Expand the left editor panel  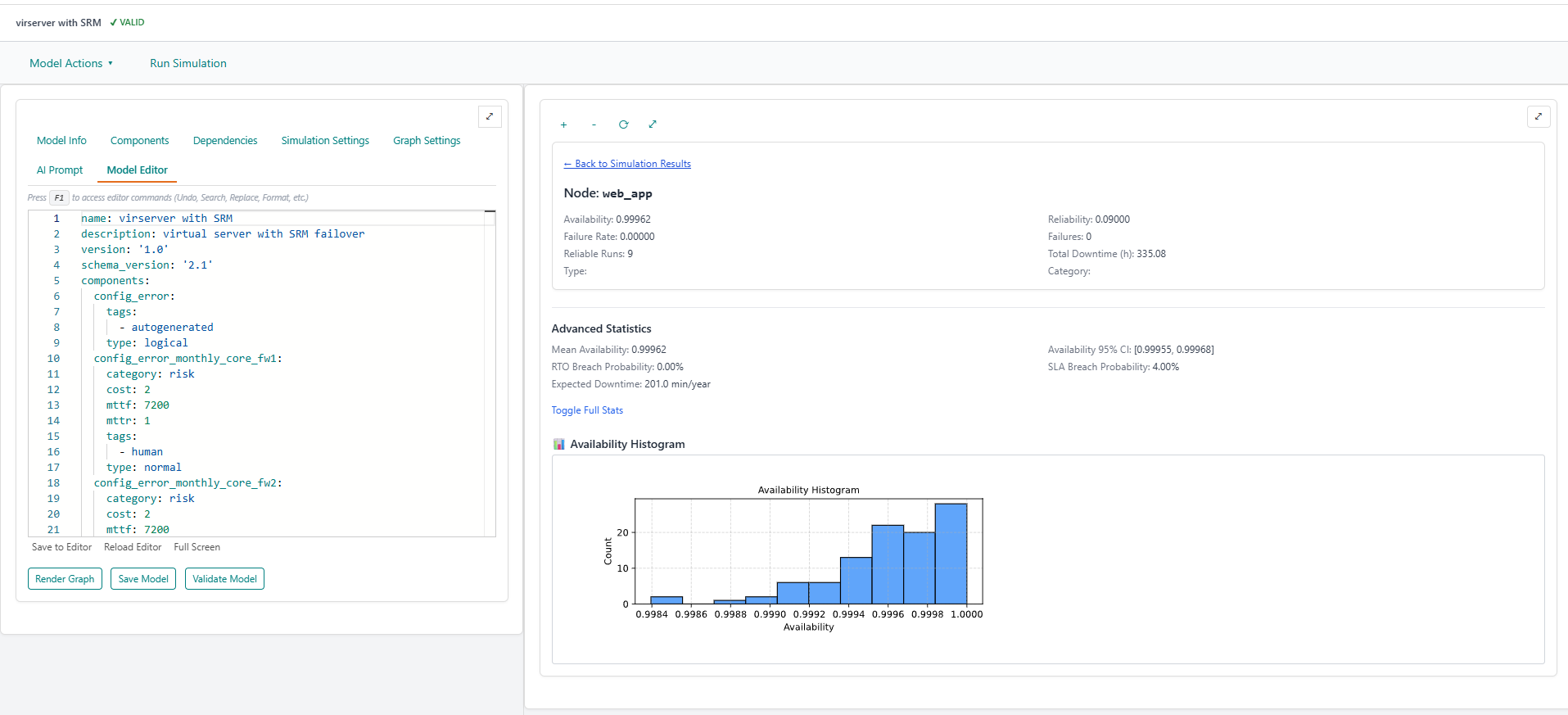[x=490, y=116]
